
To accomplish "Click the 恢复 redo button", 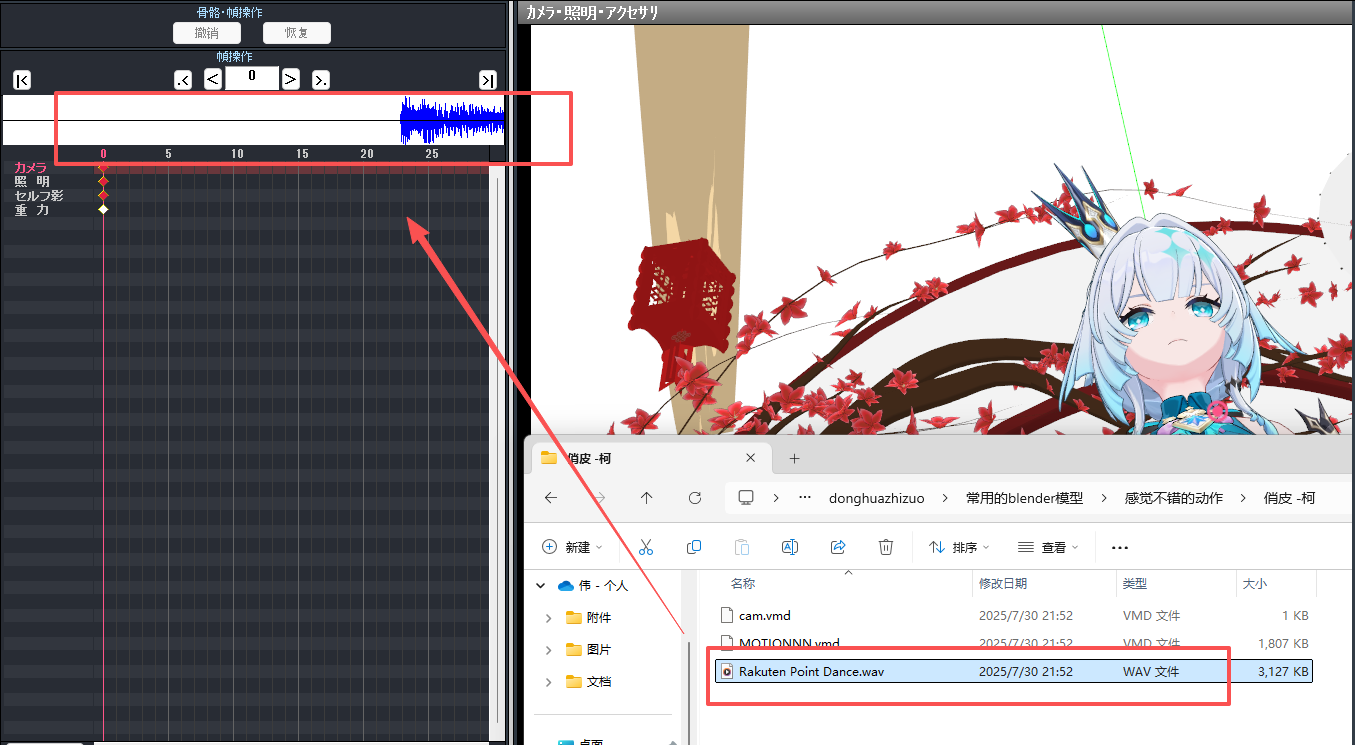I will point(296,33).
